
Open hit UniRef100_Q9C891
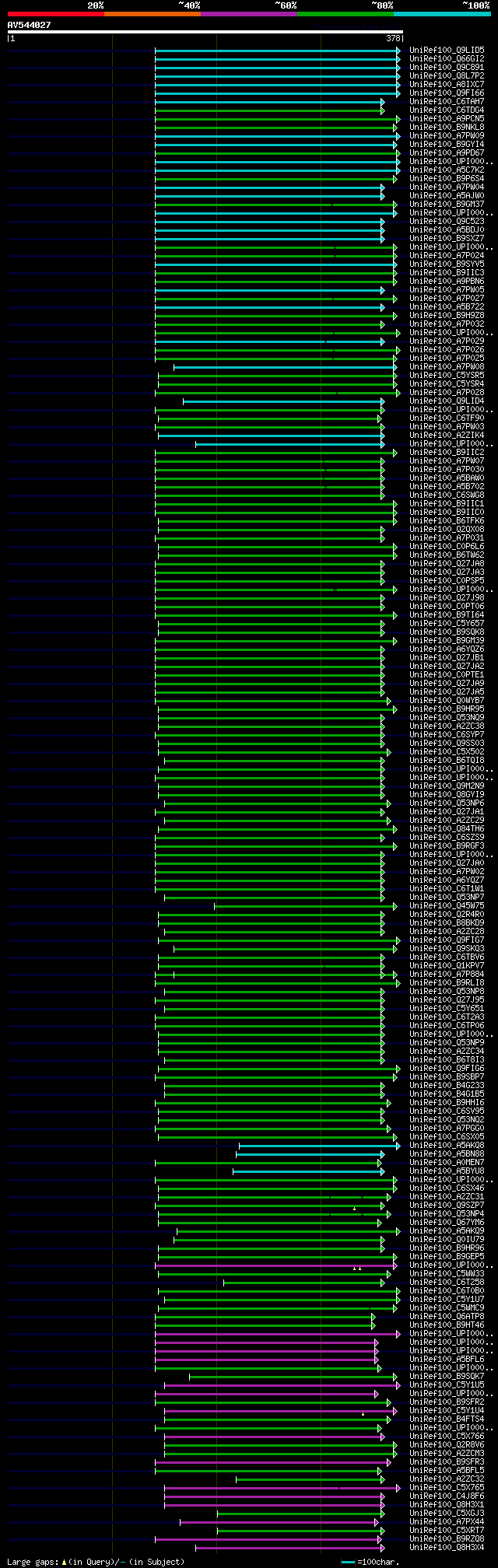[x=447, y=68]
